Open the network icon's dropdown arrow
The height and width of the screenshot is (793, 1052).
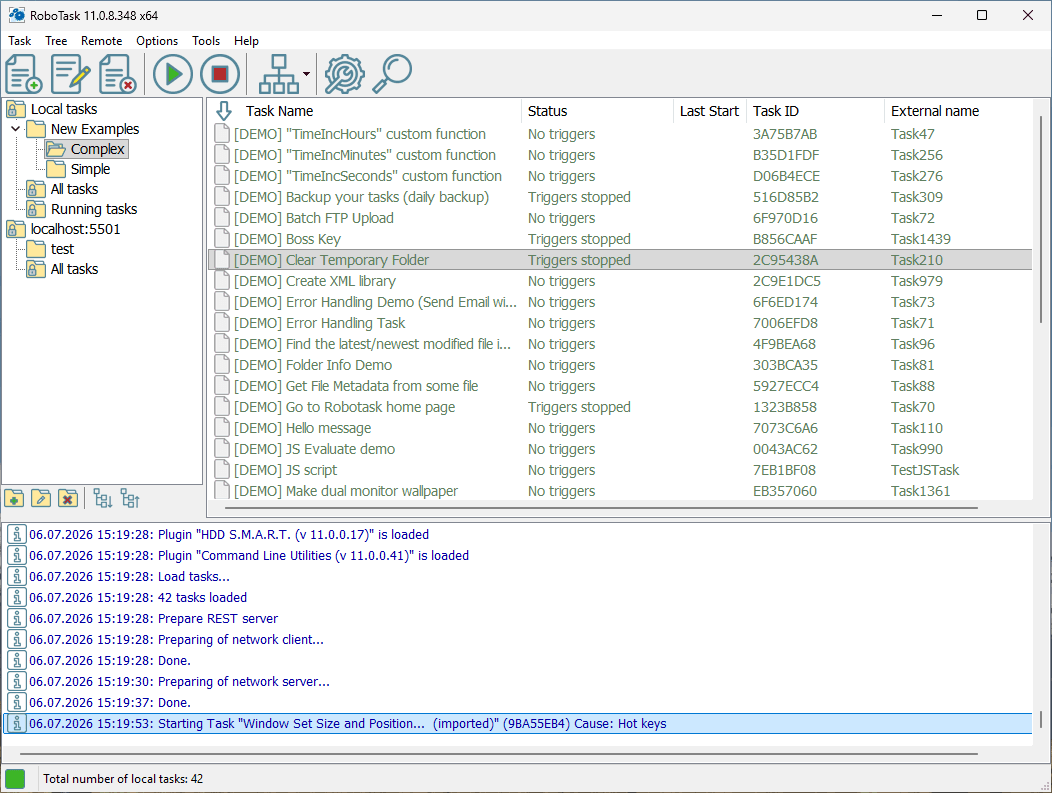[x=306, y=74]
